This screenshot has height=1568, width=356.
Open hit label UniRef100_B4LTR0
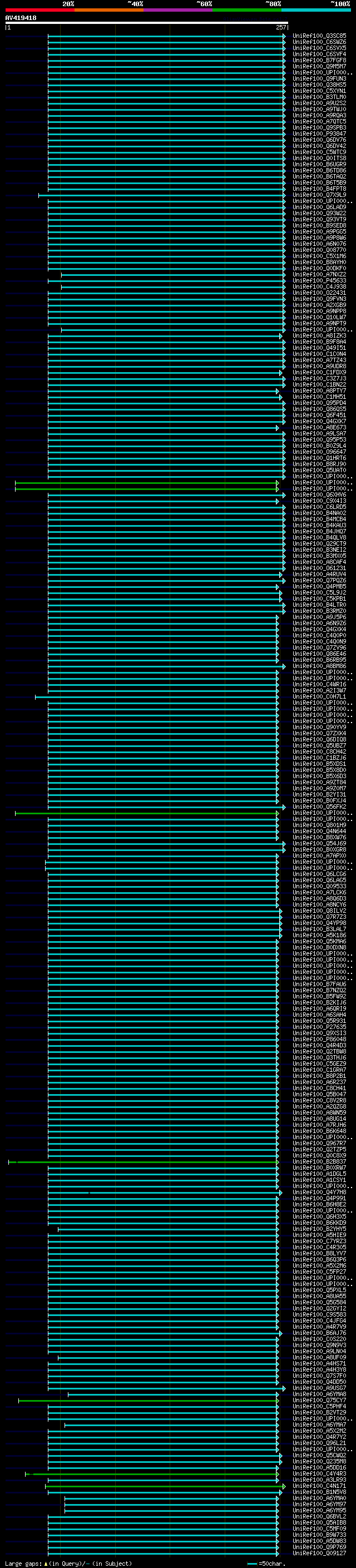319,606
